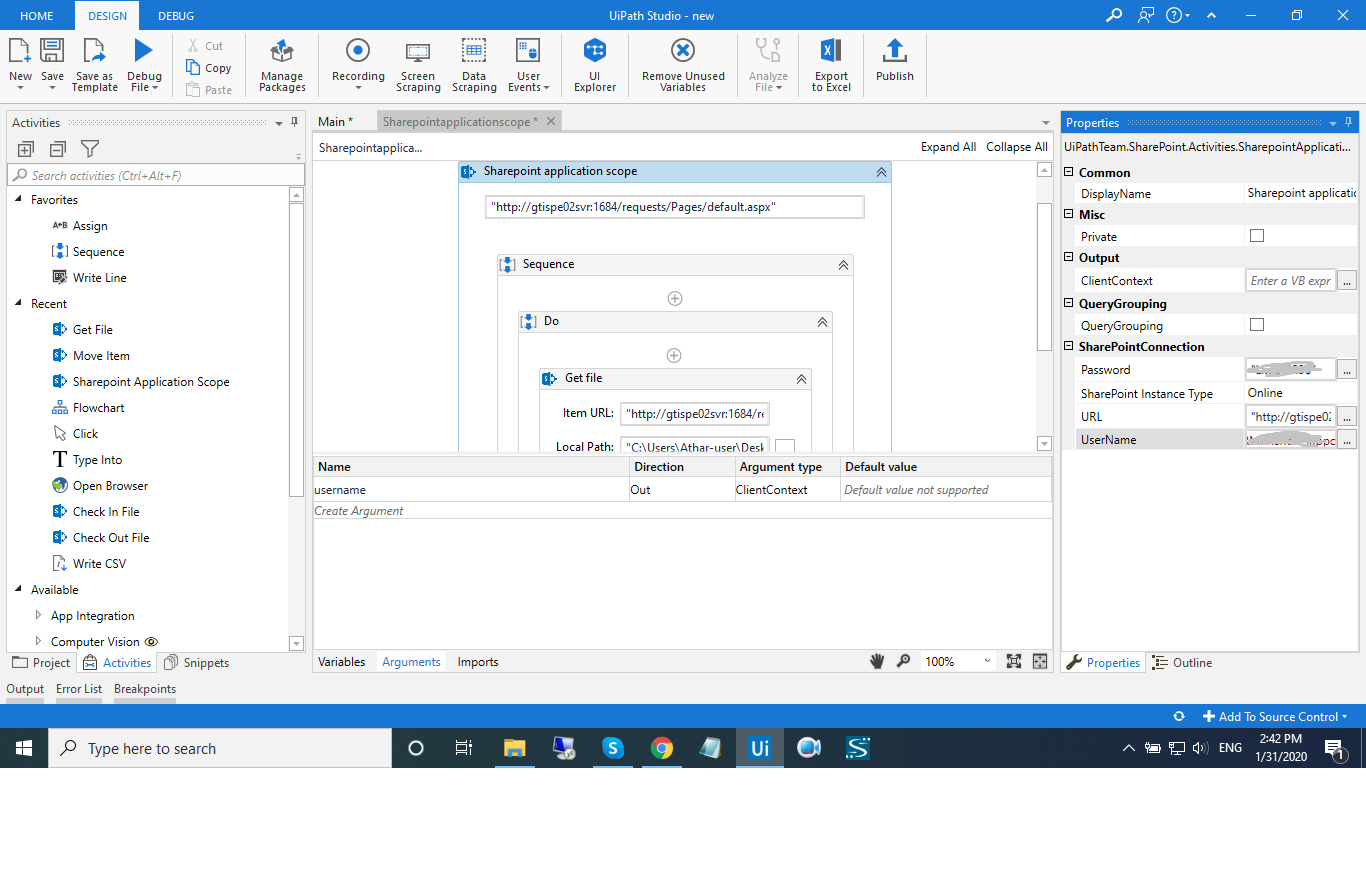1366x870 pixels.
Task: Click the Export to Excel icon
Action: 831,66
